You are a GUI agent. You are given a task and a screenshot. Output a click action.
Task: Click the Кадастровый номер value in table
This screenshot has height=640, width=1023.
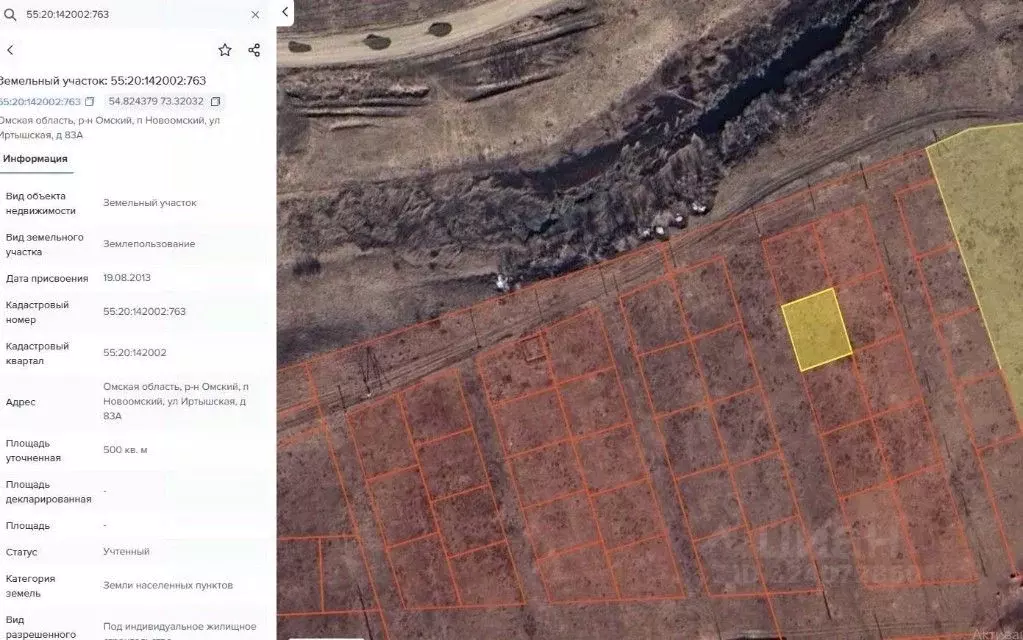tap(144, 312)
